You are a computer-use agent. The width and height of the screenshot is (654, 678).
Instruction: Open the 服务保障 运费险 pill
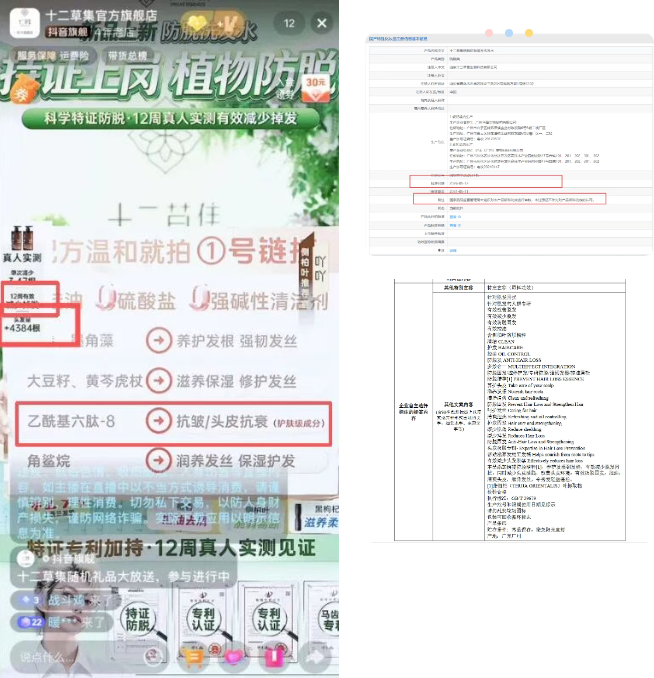pos(52,55)
